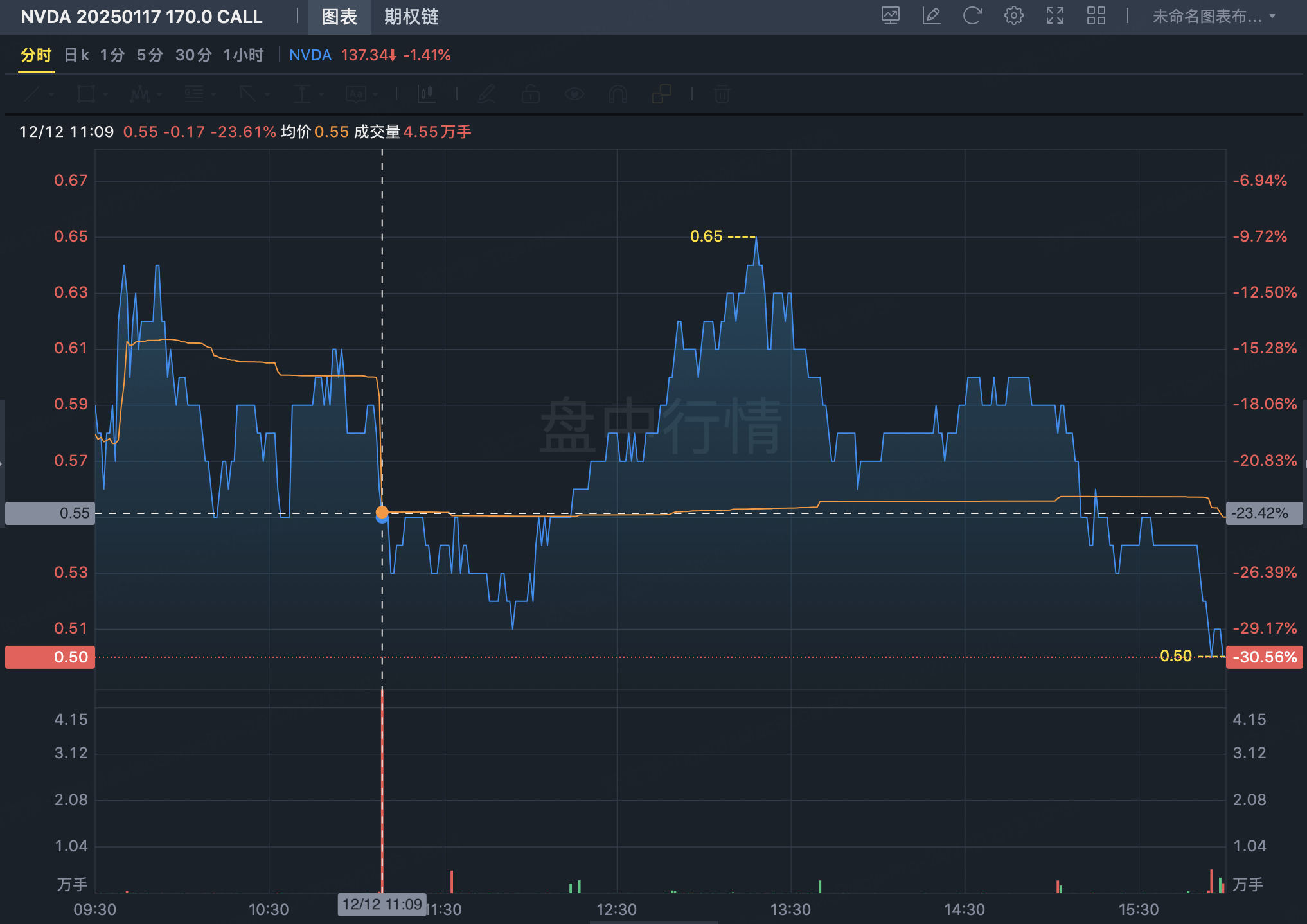The height and width of the screenshot is (924, 1307).
Task: Click the NVDA underlying stock link
Action: 310,55
